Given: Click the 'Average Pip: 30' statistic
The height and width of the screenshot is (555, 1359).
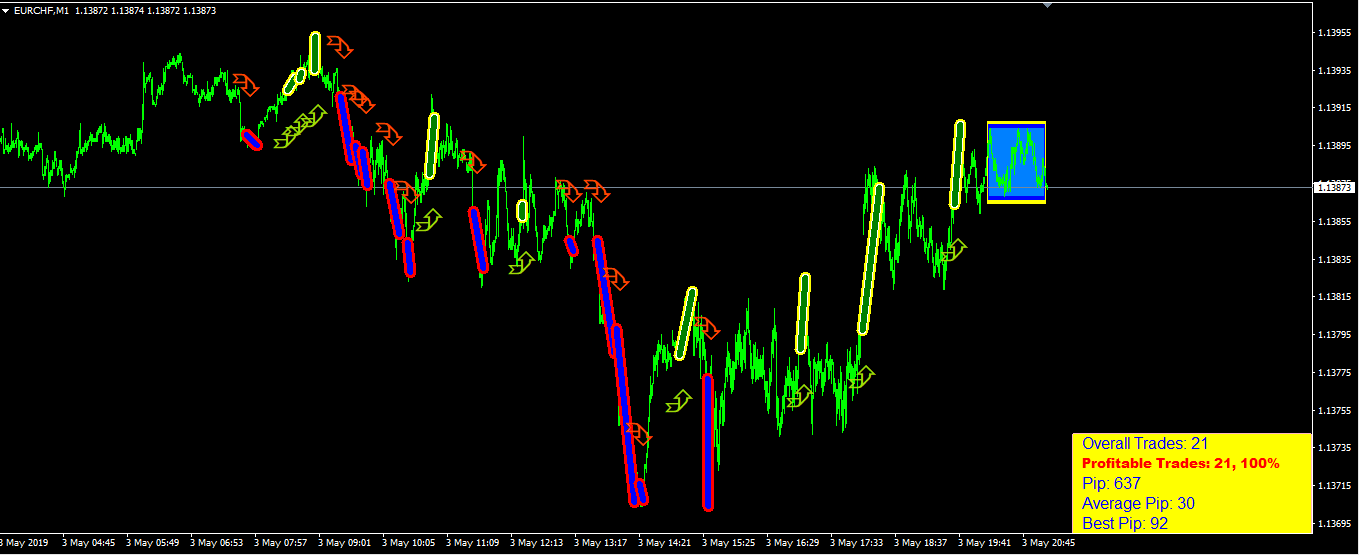Looking at the screenshot, I should 1138,504.
